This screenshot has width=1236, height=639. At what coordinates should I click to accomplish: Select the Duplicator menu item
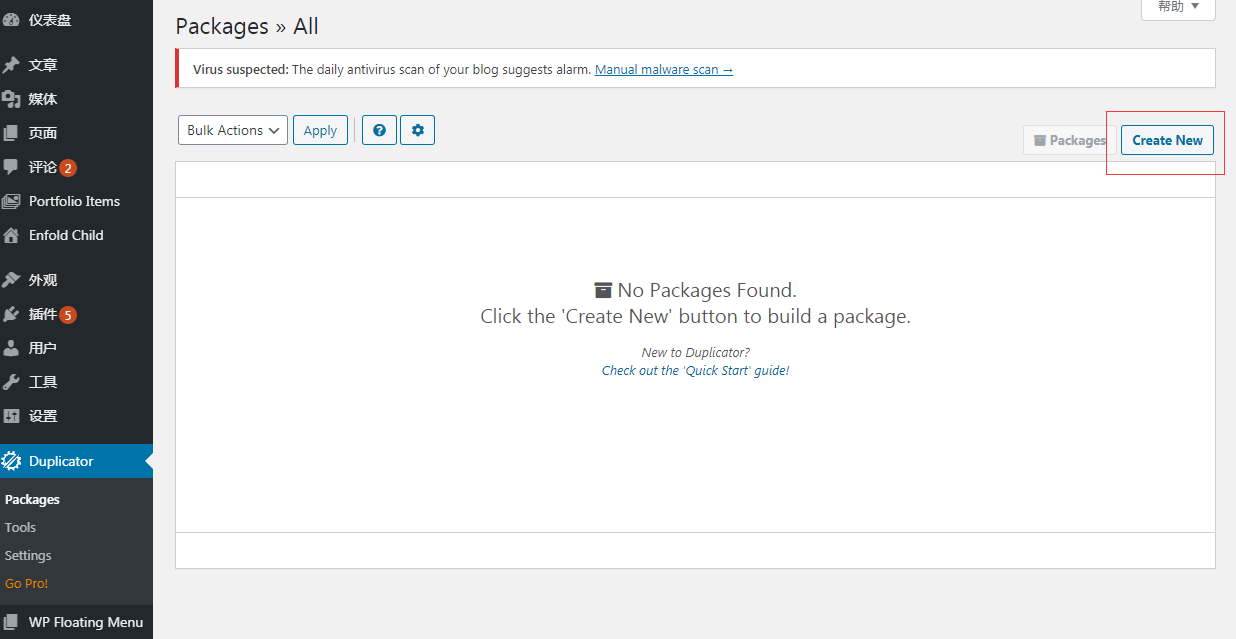click(76, 461)
